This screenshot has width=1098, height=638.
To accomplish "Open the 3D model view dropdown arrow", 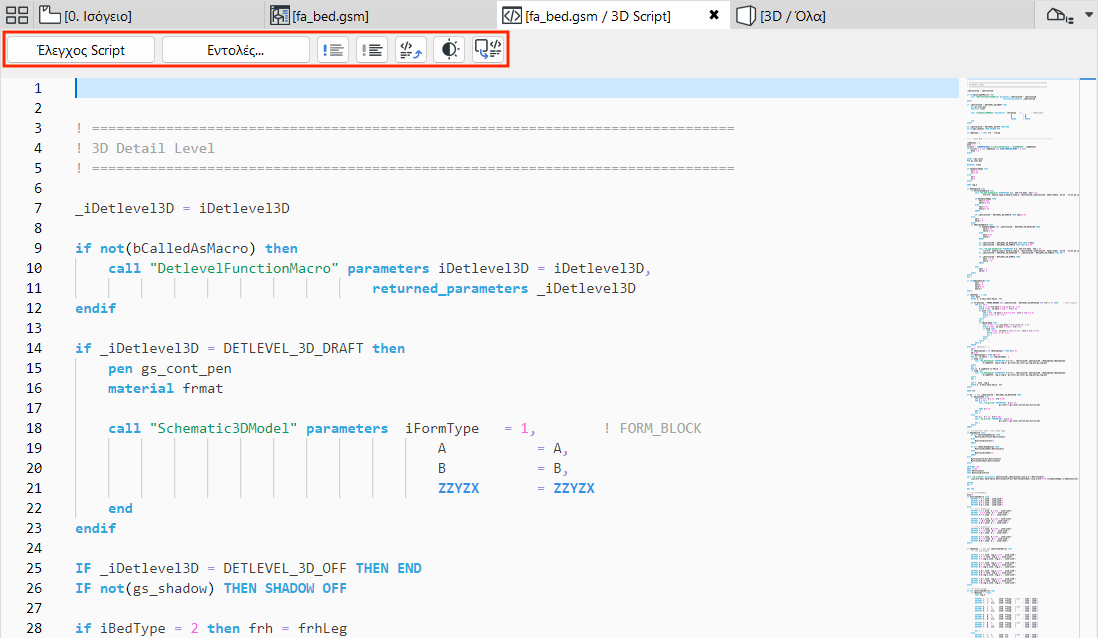I will point(1088,15).
